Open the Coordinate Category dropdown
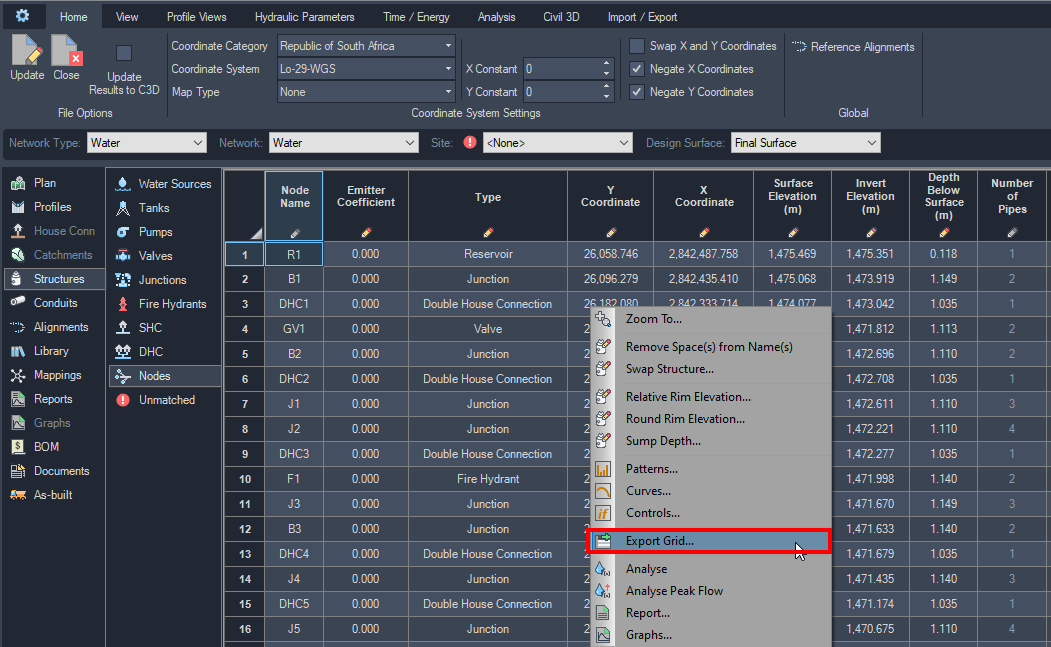Image resolution: width=1051 pixels, height=647 pixels. coord(366,46)
